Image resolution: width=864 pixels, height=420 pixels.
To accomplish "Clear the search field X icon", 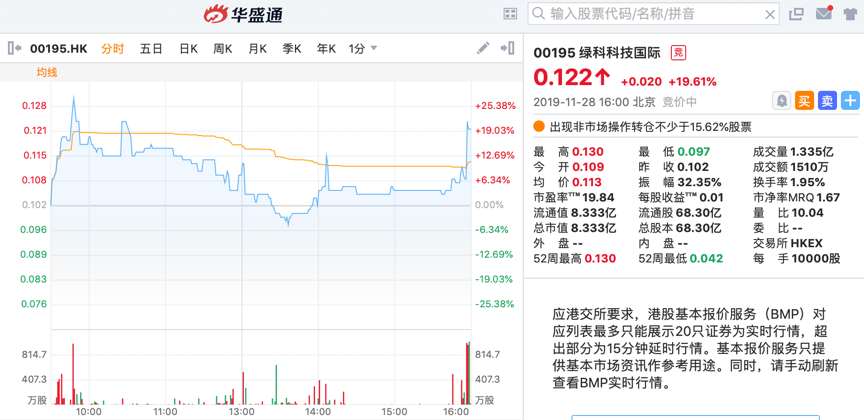I will [x=770, y=14].
